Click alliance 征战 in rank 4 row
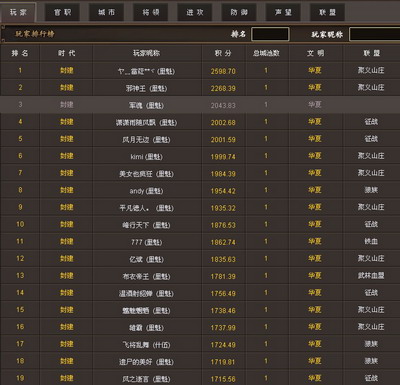This screenshot has height=385, width=400. point(371,122)
